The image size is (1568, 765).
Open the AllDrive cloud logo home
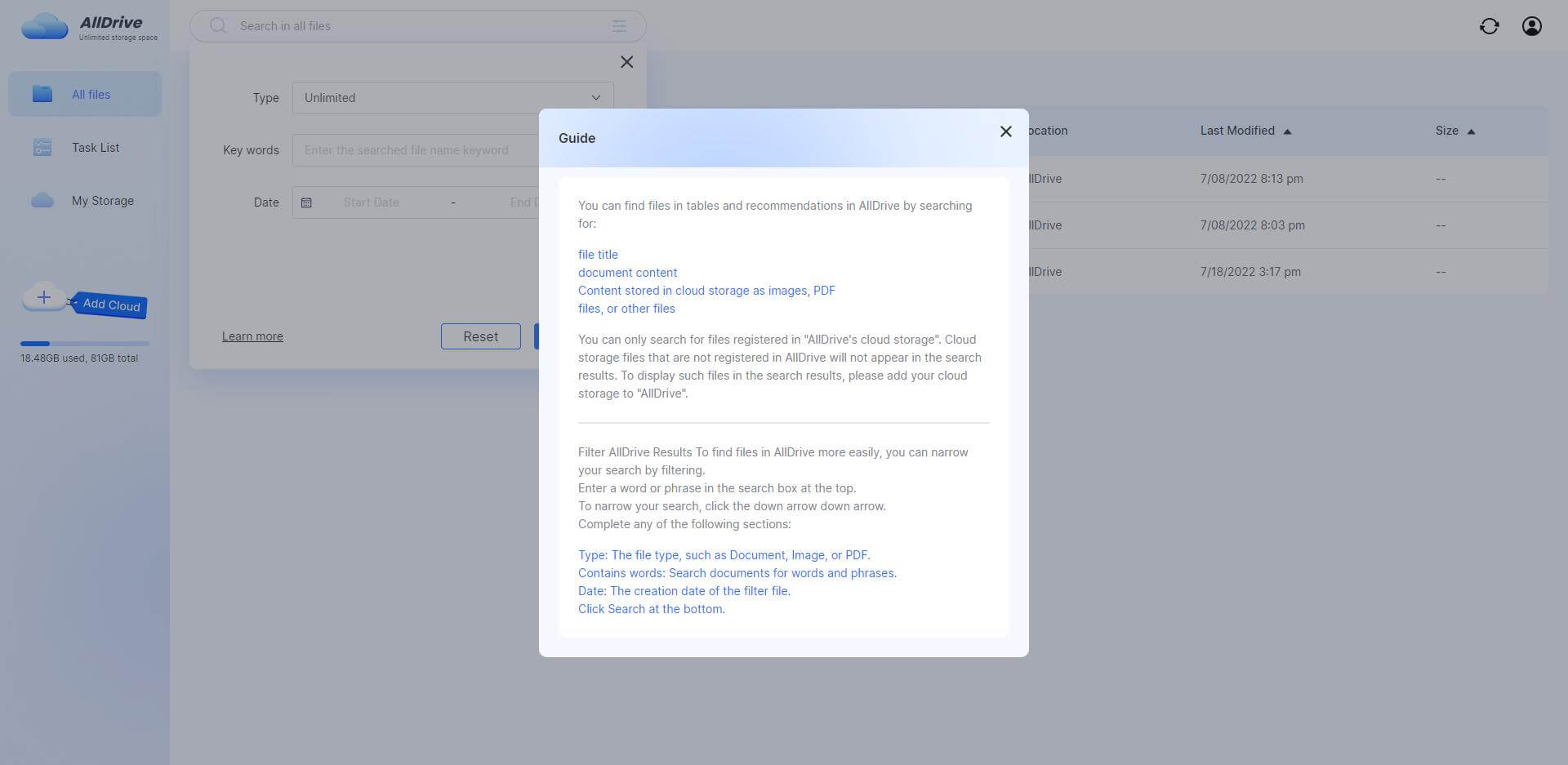click(x=44, y=26)
